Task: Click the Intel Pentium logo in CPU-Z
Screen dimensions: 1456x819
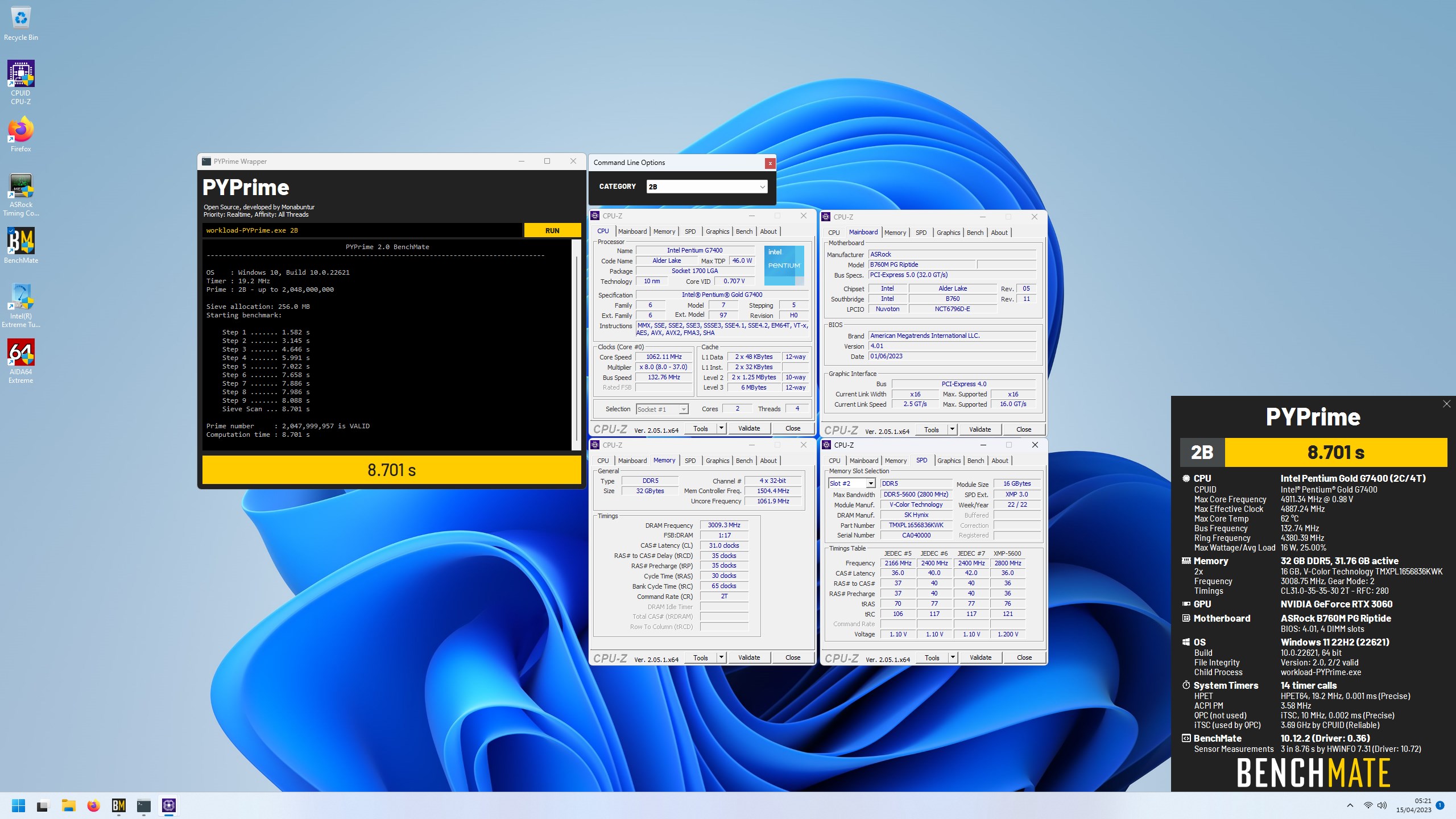Action: click(784, 266)
